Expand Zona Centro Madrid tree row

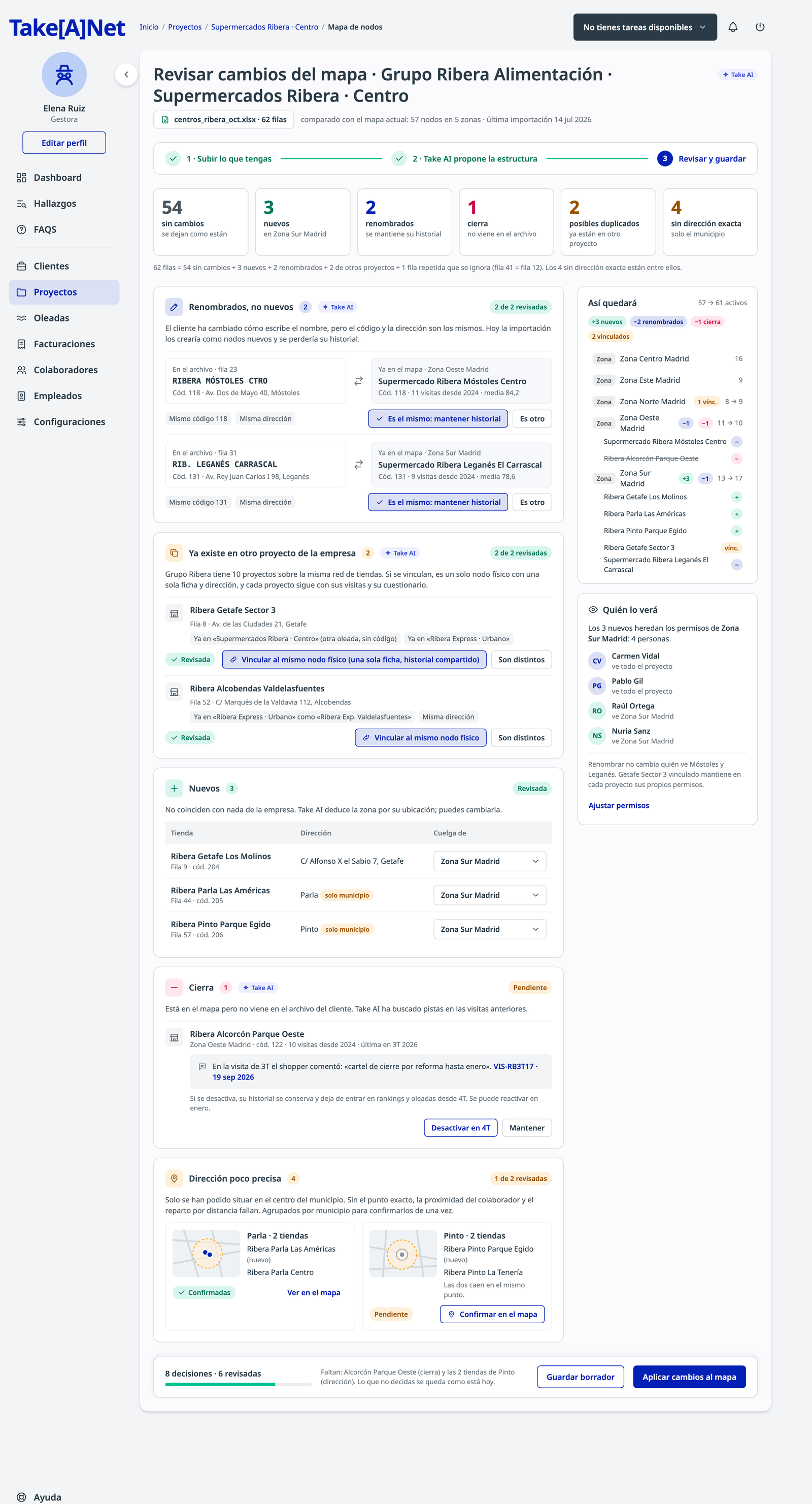(667, 358)
